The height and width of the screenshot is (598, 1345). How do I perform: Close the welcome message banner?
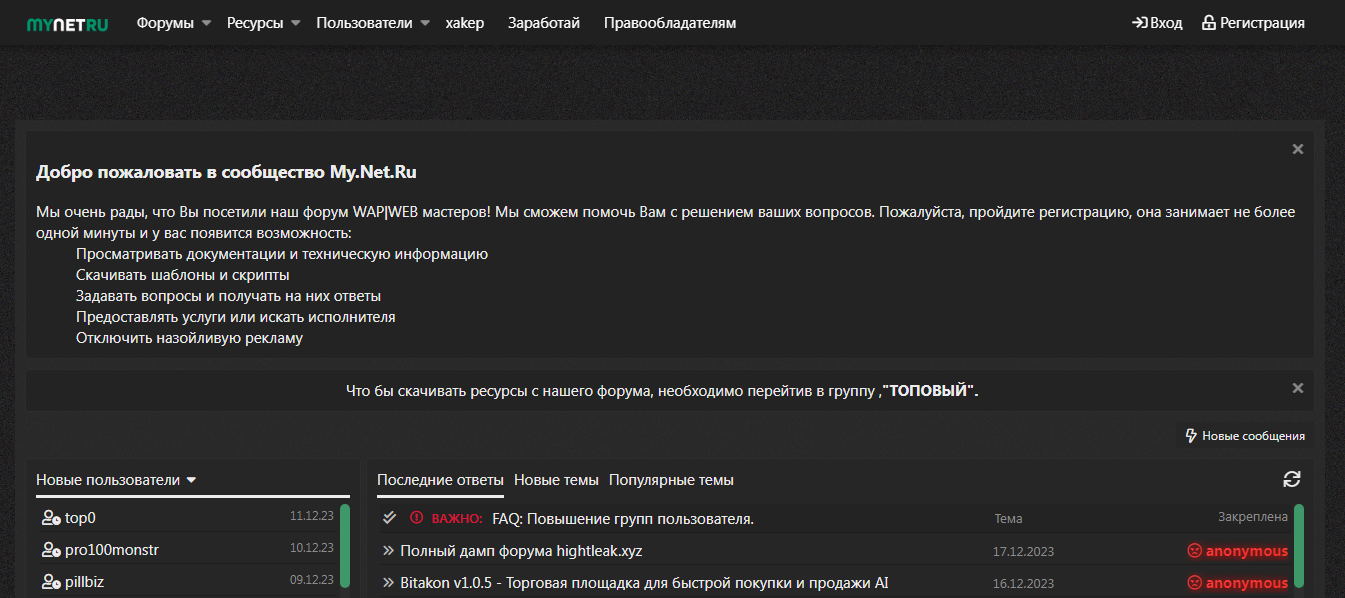pos(1297,149)
